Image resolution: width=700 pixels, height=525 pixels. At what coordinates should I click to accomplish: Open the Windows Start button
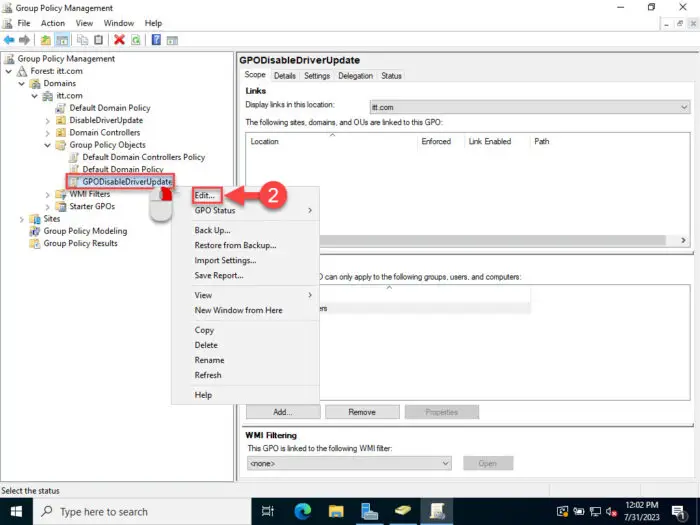(16, 512)
